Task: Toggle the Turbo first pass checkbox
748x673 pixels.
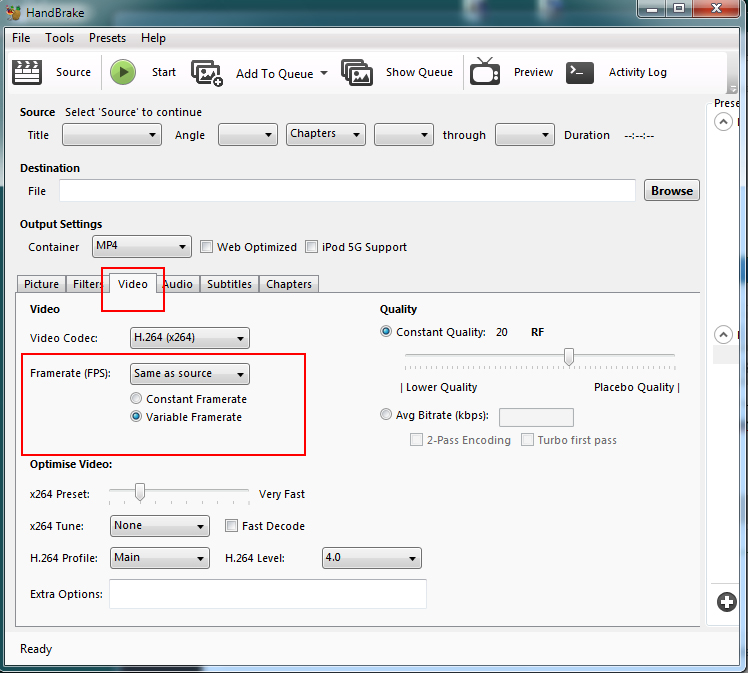Action: [x=527, y=439]
